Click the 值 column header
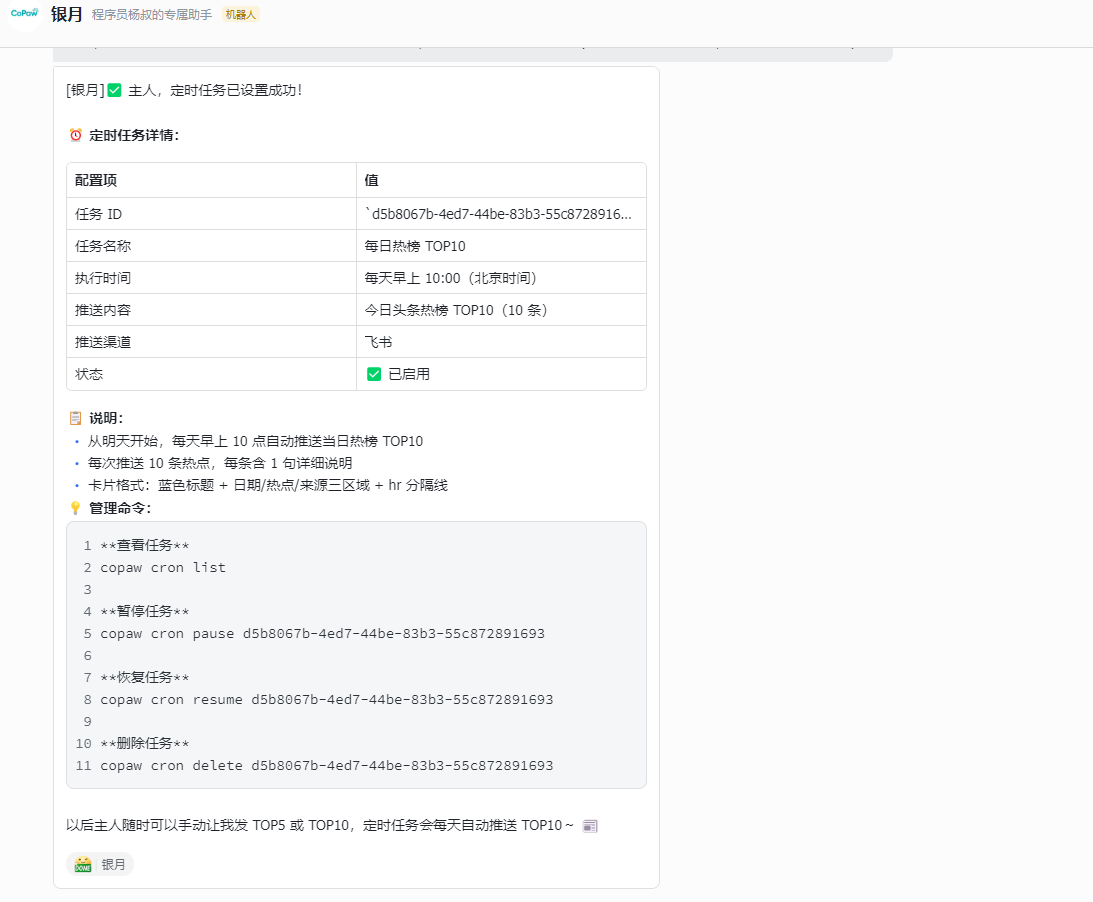Image resolution: width=1093 pixels, height=902 pixels. [x=501, y=181]
